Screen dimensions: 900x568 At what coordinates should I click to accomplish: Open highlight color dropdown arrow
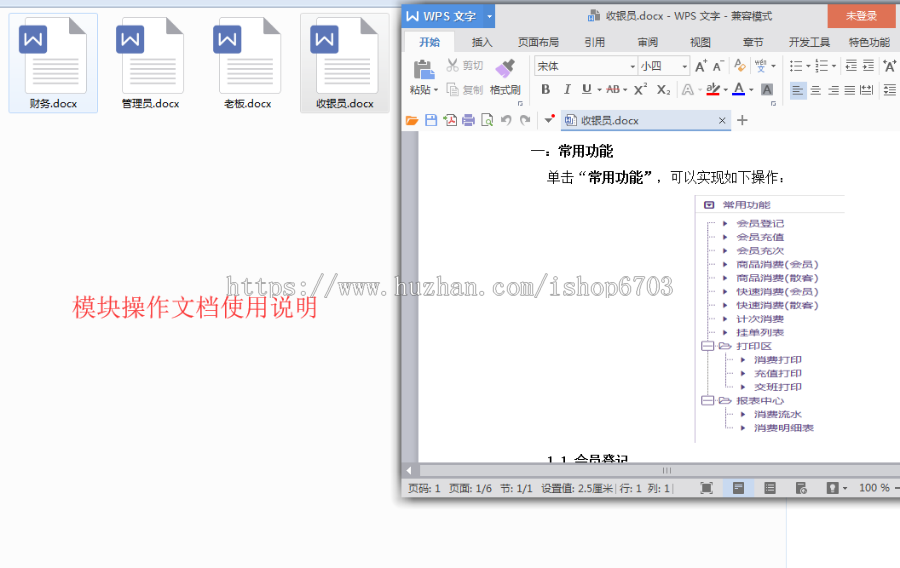coord(726,90)
